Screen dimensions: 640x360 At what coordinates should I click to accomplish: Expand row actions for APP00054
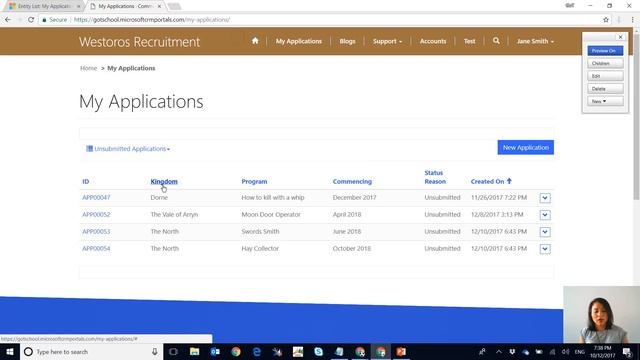[545, 249]
